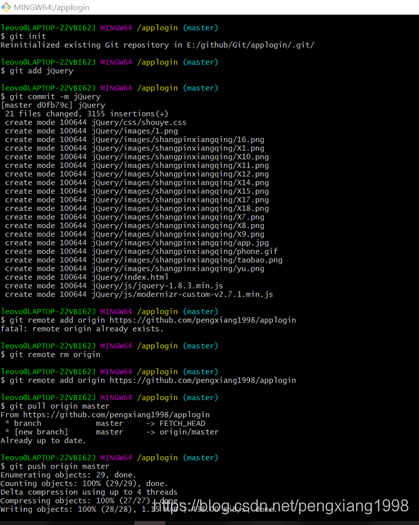Select the '$ git remote rm origin' command
Viewport: 419px width, 525px height.
51,355
